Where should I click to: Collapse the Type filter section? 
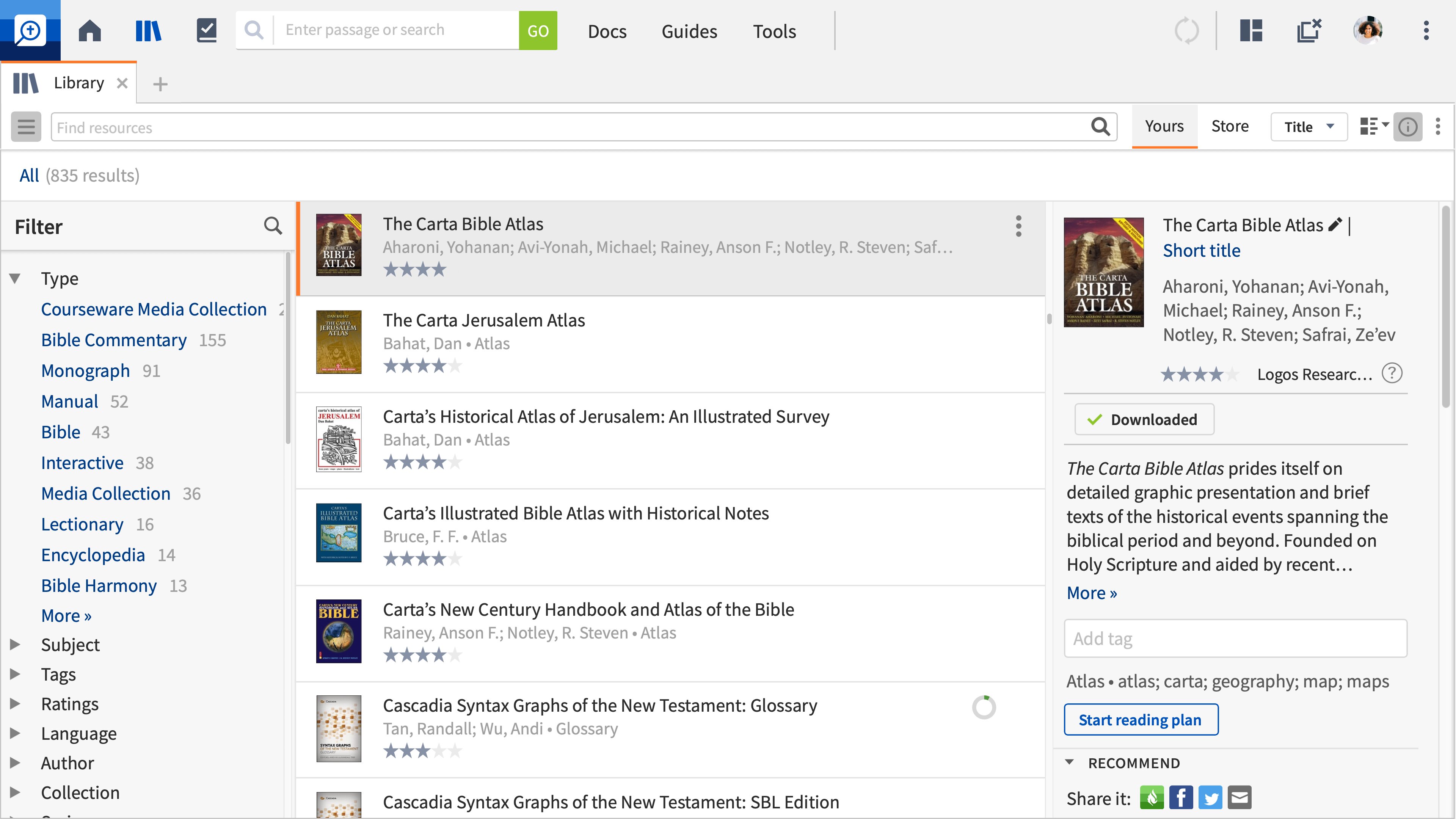click(x=15, y=278)
